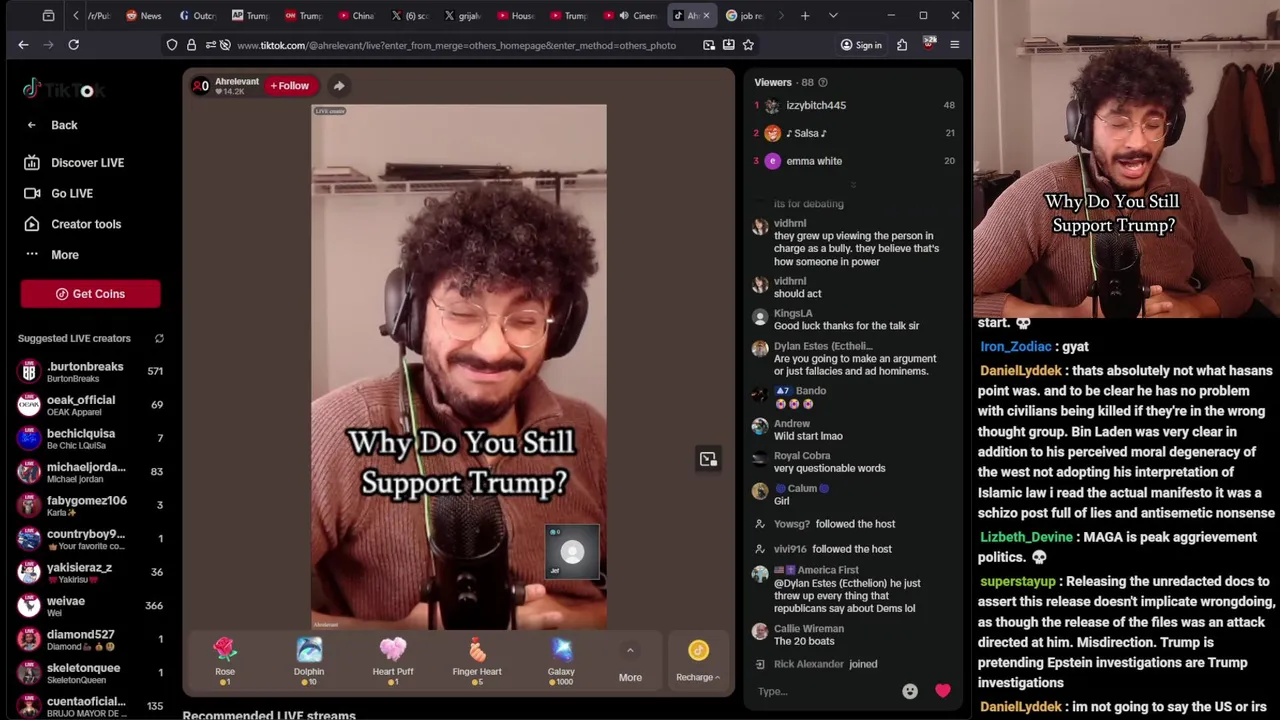
Task: Expand viewer ranking with double chevron
Action: coord(853,184)
